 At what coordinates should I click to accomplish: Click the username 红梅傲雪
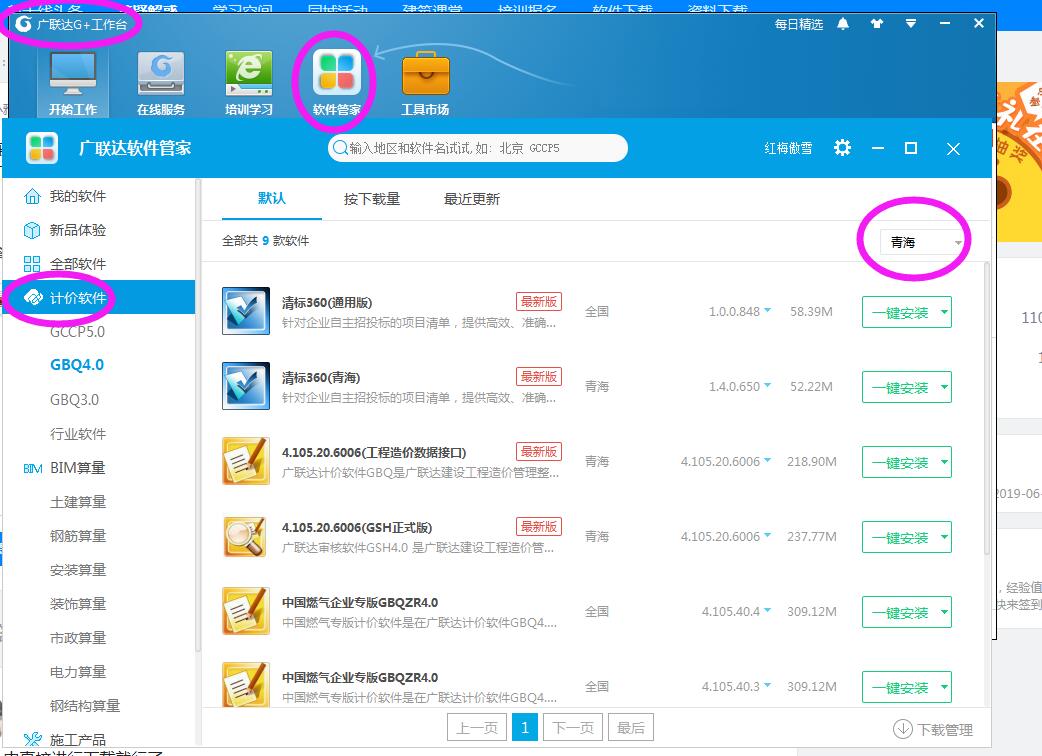(788, 148)
